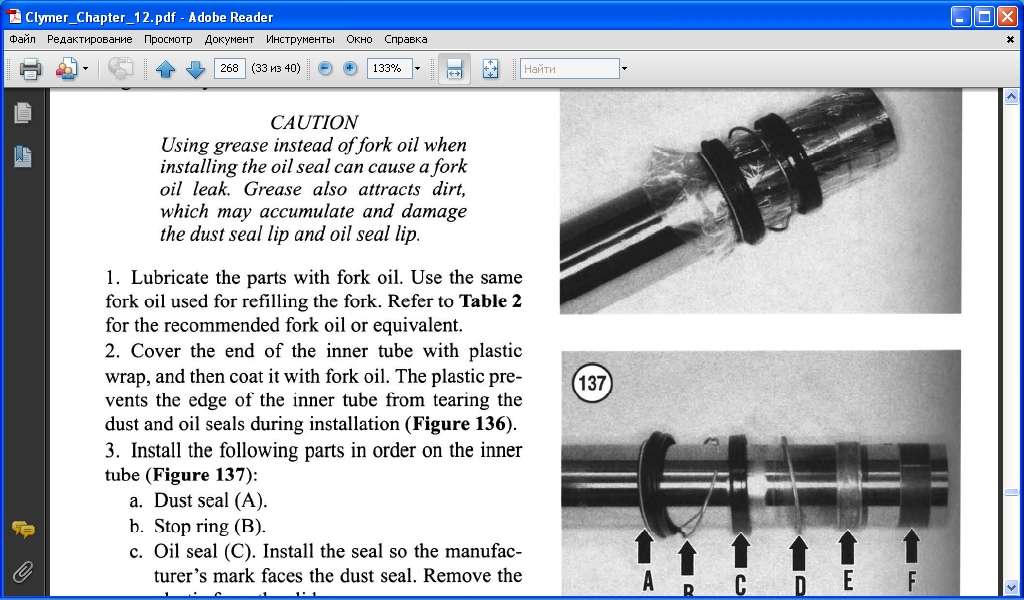Zoom out with the minus button

click(325, 69)
